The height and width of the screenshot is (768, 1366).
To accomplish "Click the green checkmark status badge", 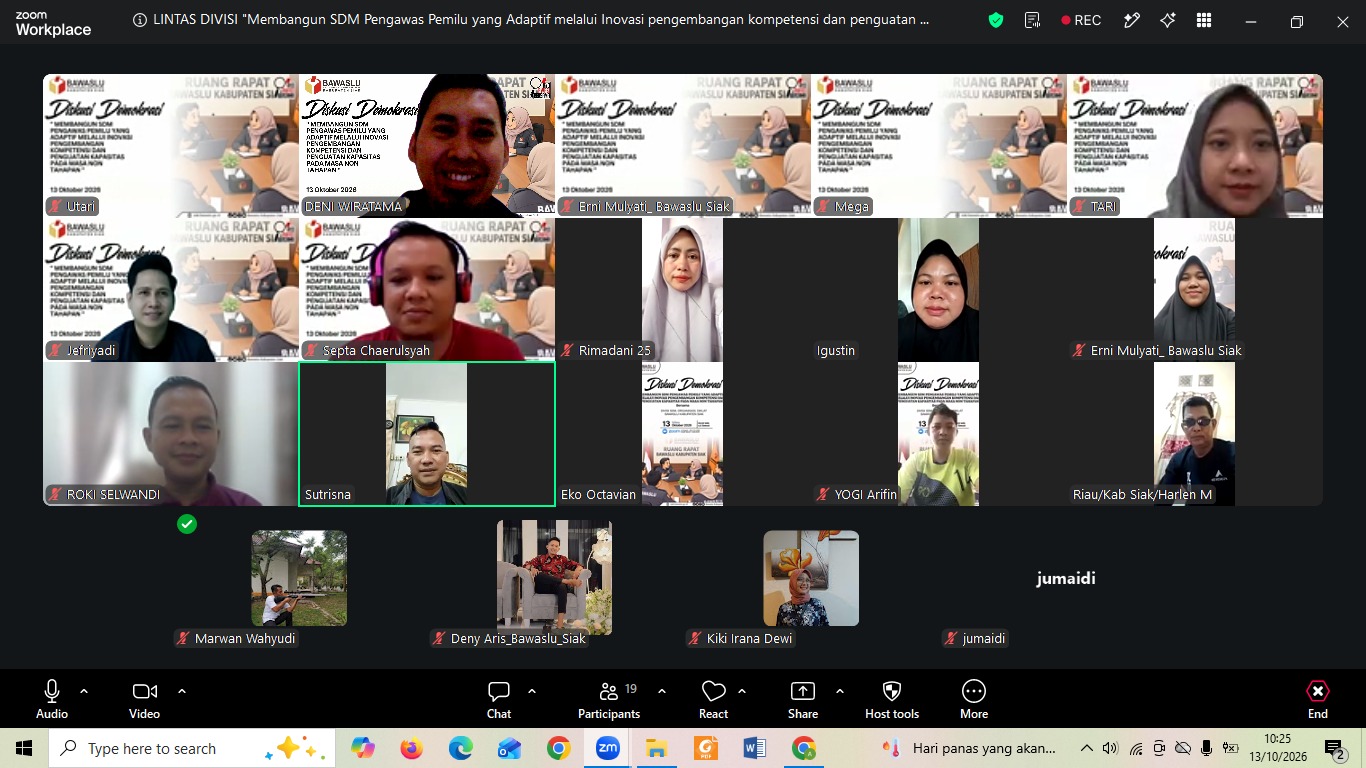I will click(186, 523).
